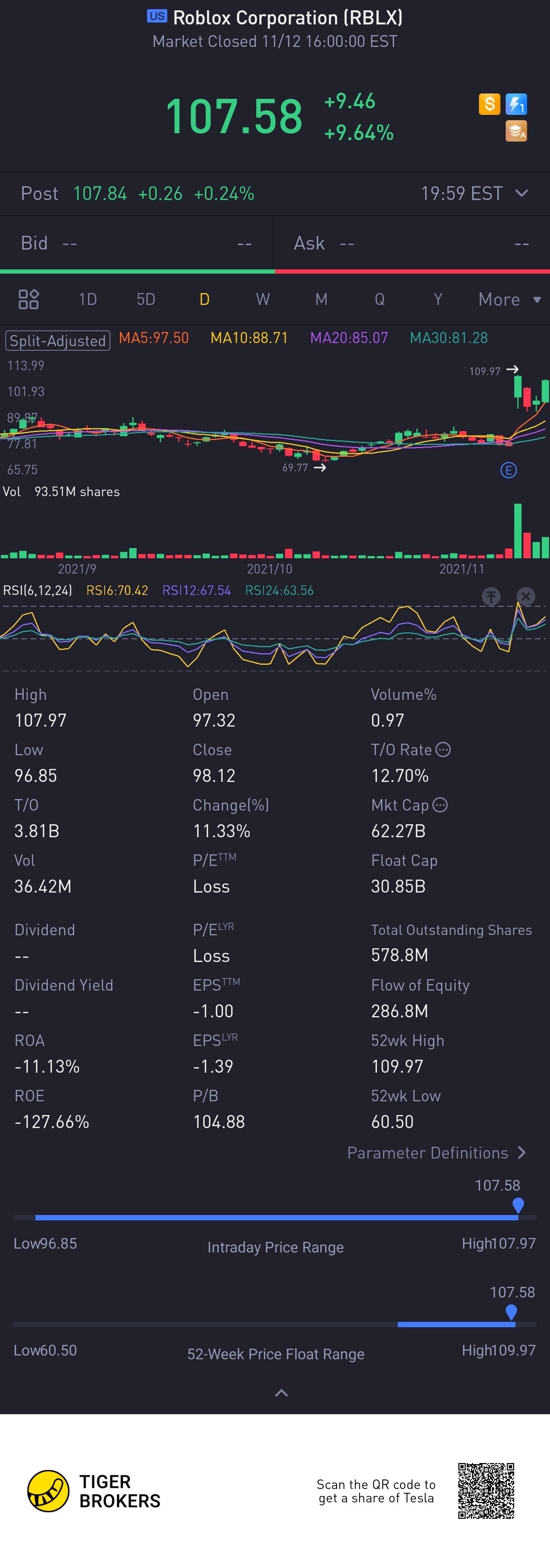The image size is (550, 1568).
Task: Tap the blue lightning bolt icon
Action: coord(516,104)
